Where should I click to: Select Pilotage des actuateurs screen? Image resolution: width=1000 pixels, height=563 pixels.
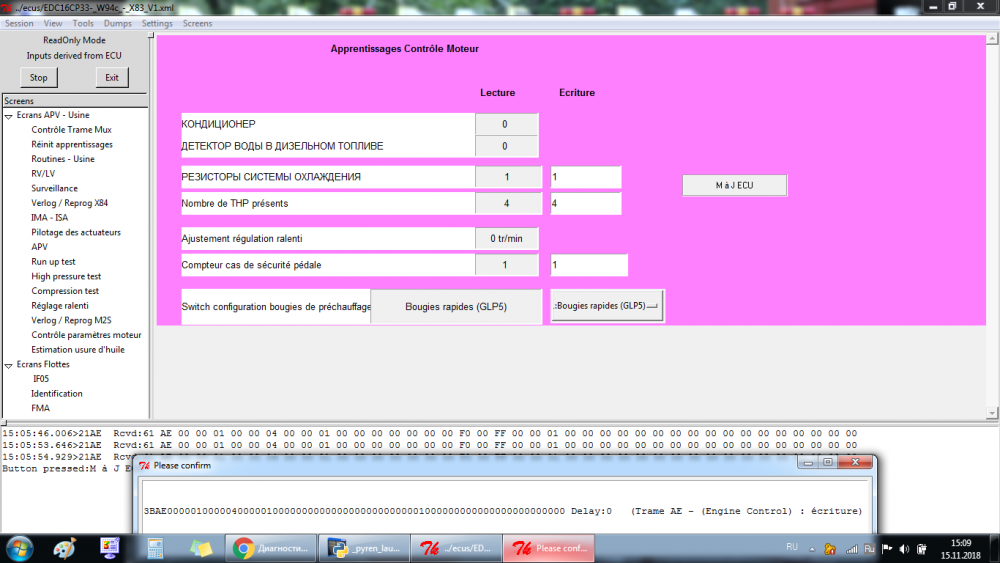pyautogui.click(x=76, y=232)
